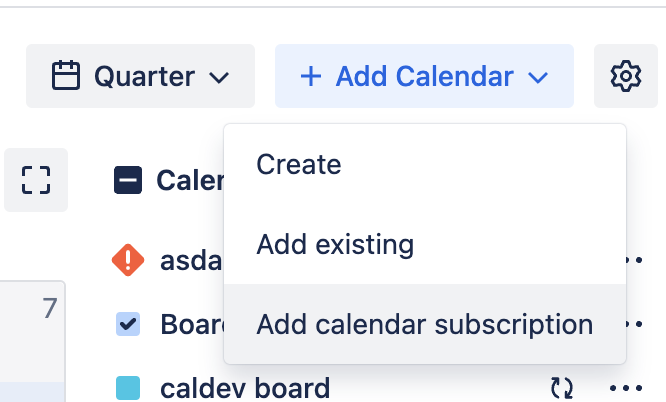666x402 pixels.
Task: Click the sync icon on caldev board row
Action: (x=560, y=387)
